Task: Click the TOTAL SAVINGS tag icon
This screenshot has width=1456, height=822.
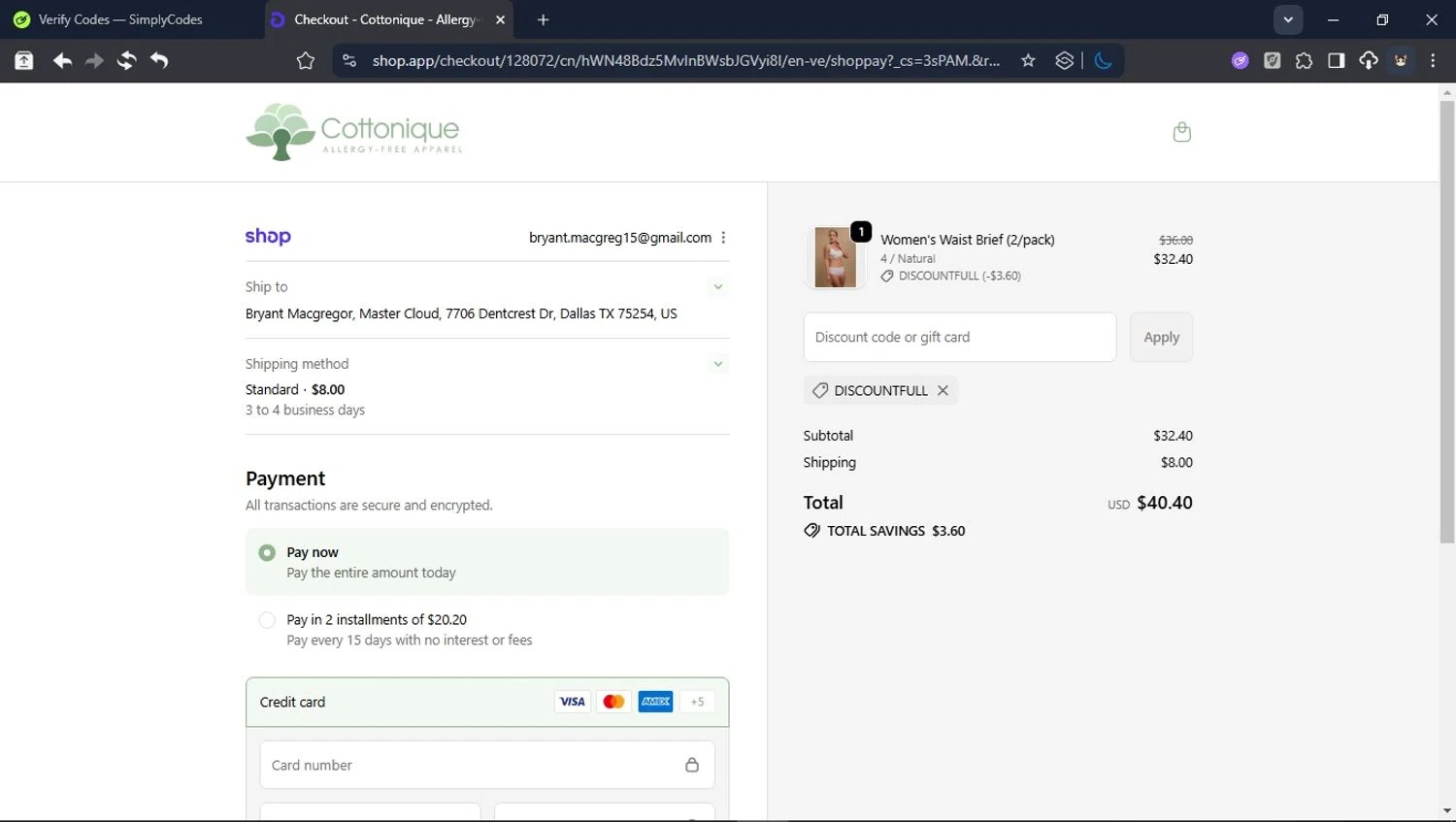Action: click(x=812, y=531)
